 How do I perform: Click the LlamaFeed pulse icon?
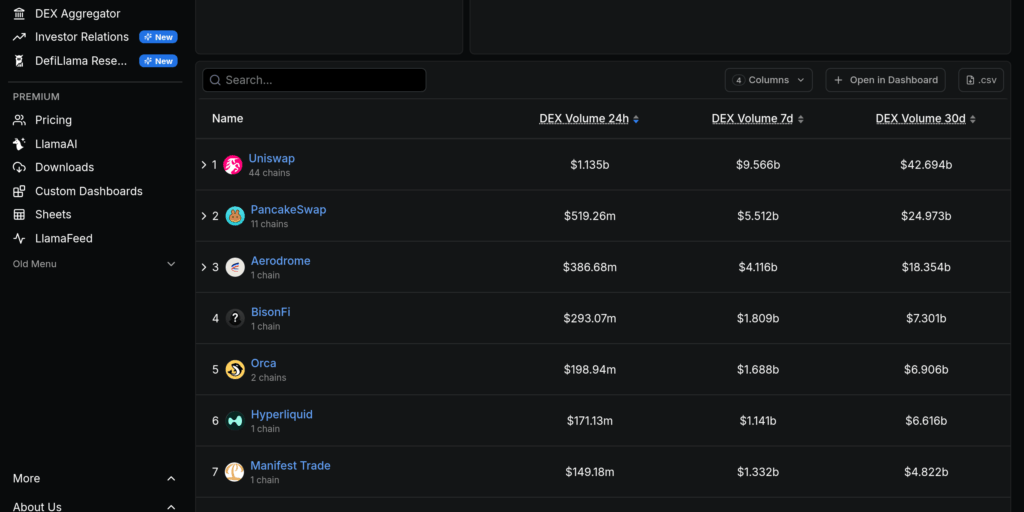(x=20, y=238)
